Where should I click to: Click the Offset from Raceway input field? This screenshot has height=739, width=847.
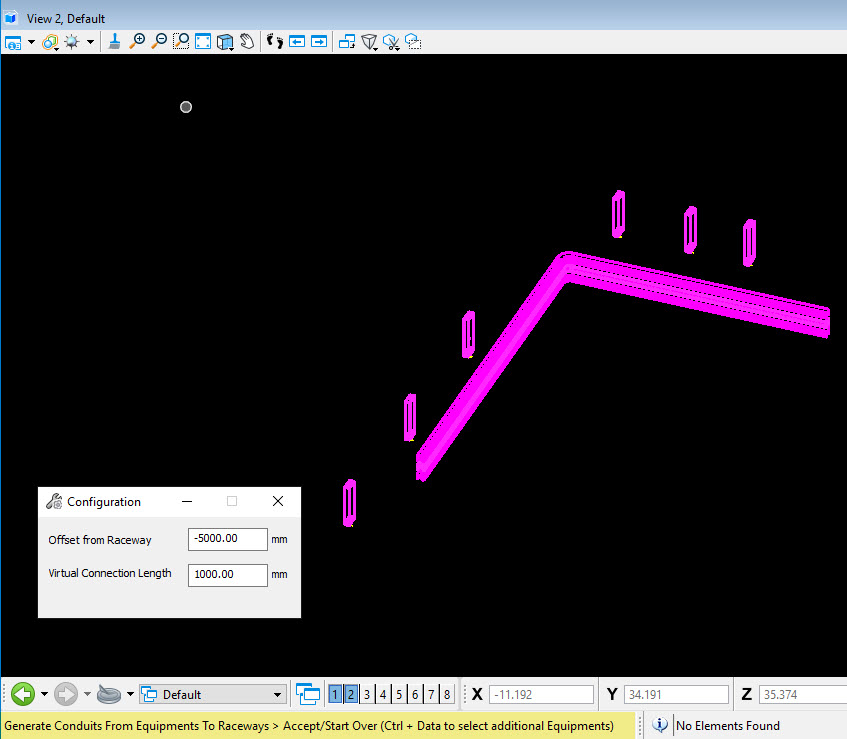coord(227,539)
